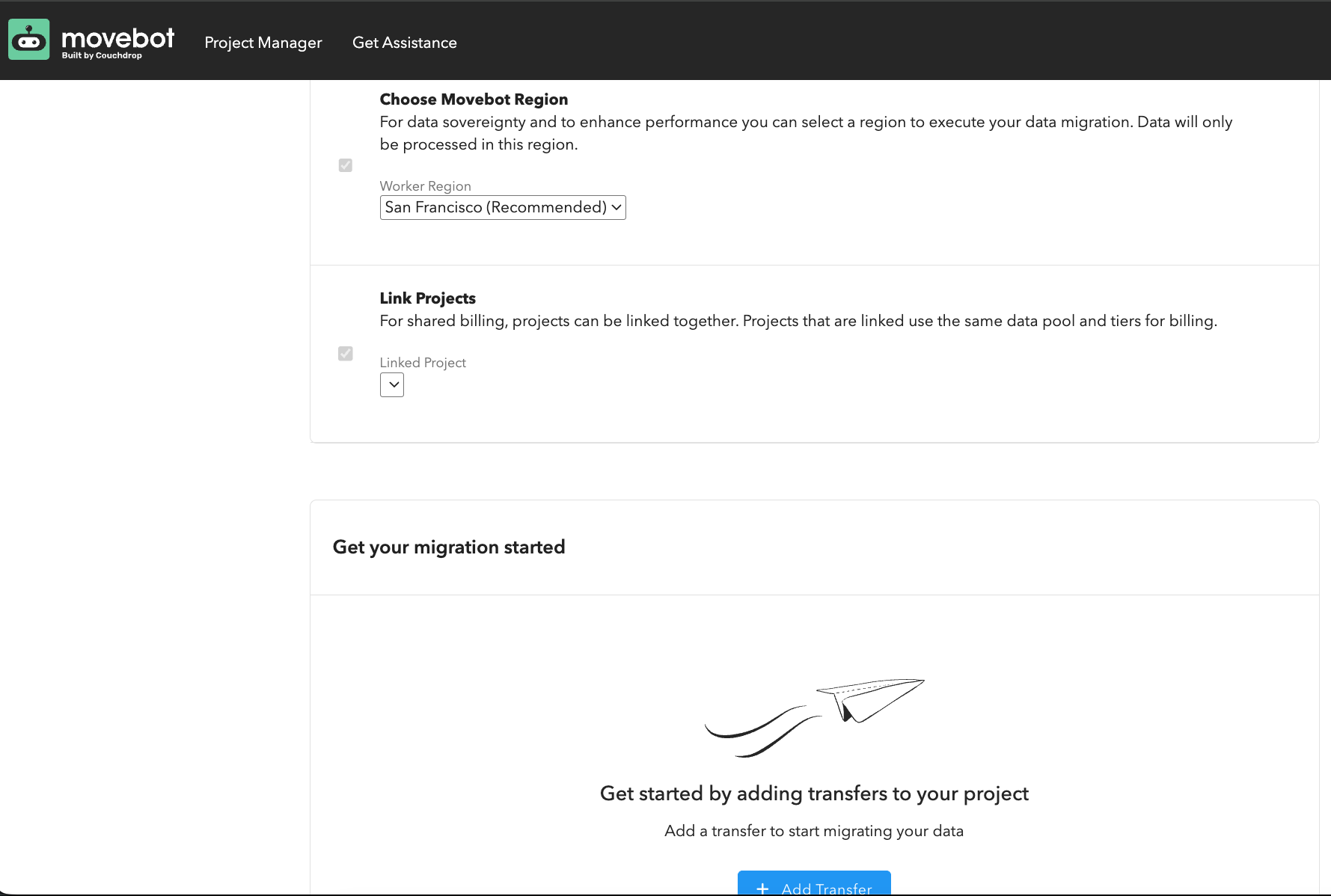Open the Project Manager menu
The image size is (1331, 896).
coord(263,43)
